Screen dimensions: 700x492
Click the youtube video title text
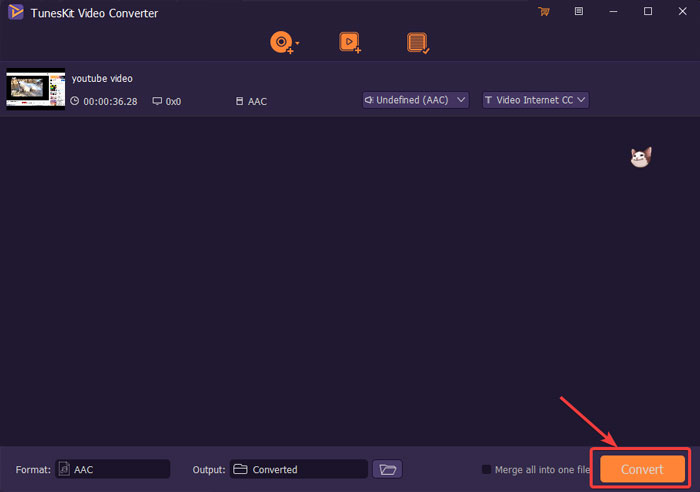pyautogui.click(x=102, y=79)
